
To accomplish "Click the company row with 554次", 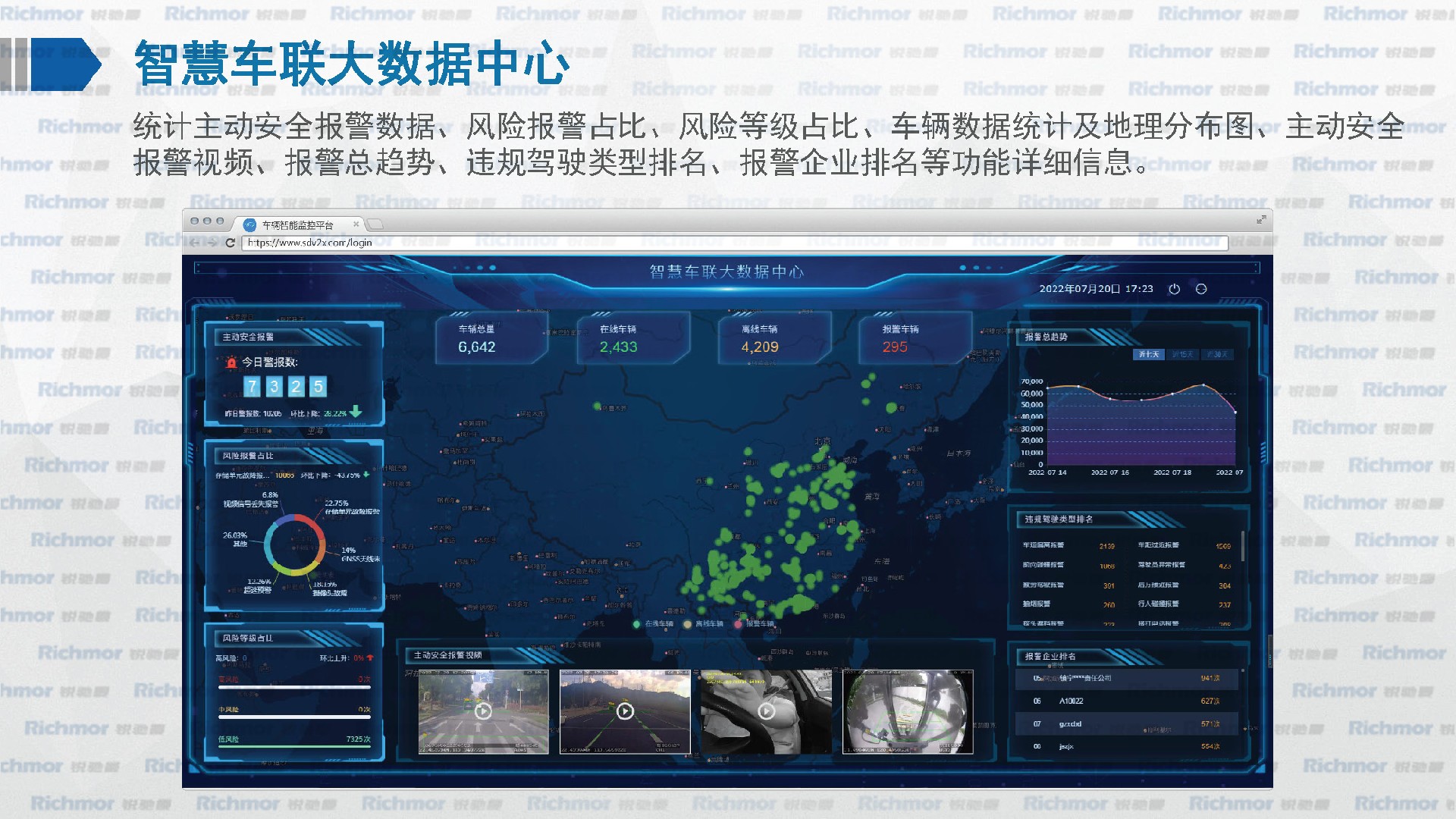I will (1127, 746).
